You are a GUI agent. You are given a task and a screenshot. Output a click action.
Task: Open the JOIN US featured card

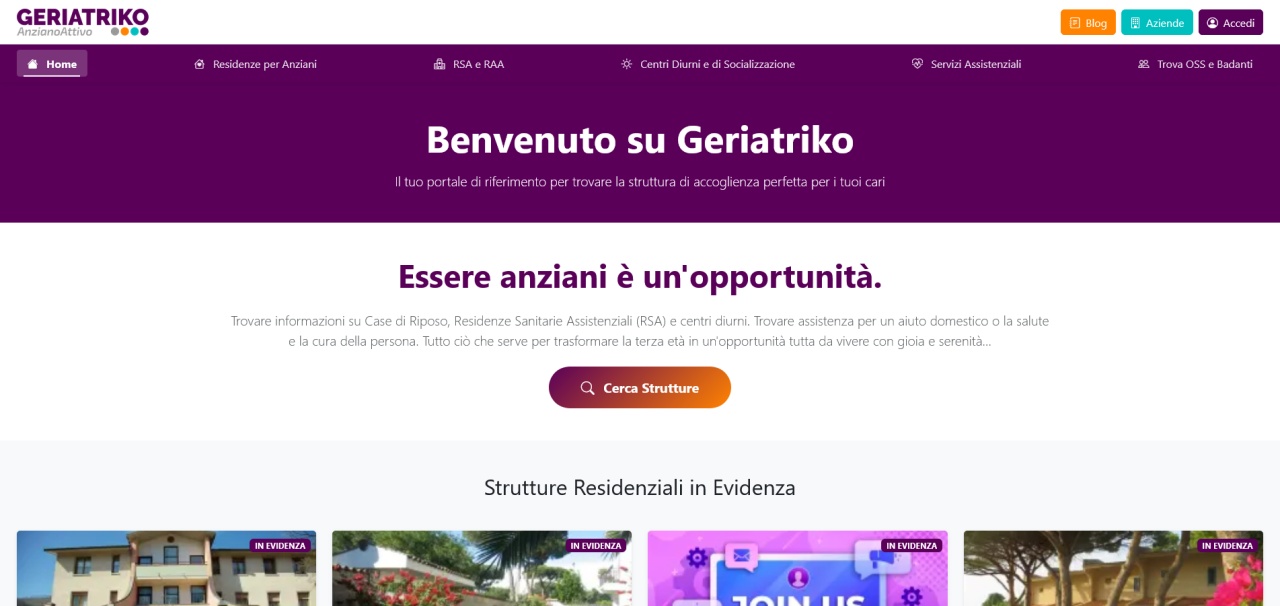tap(798, 568)
